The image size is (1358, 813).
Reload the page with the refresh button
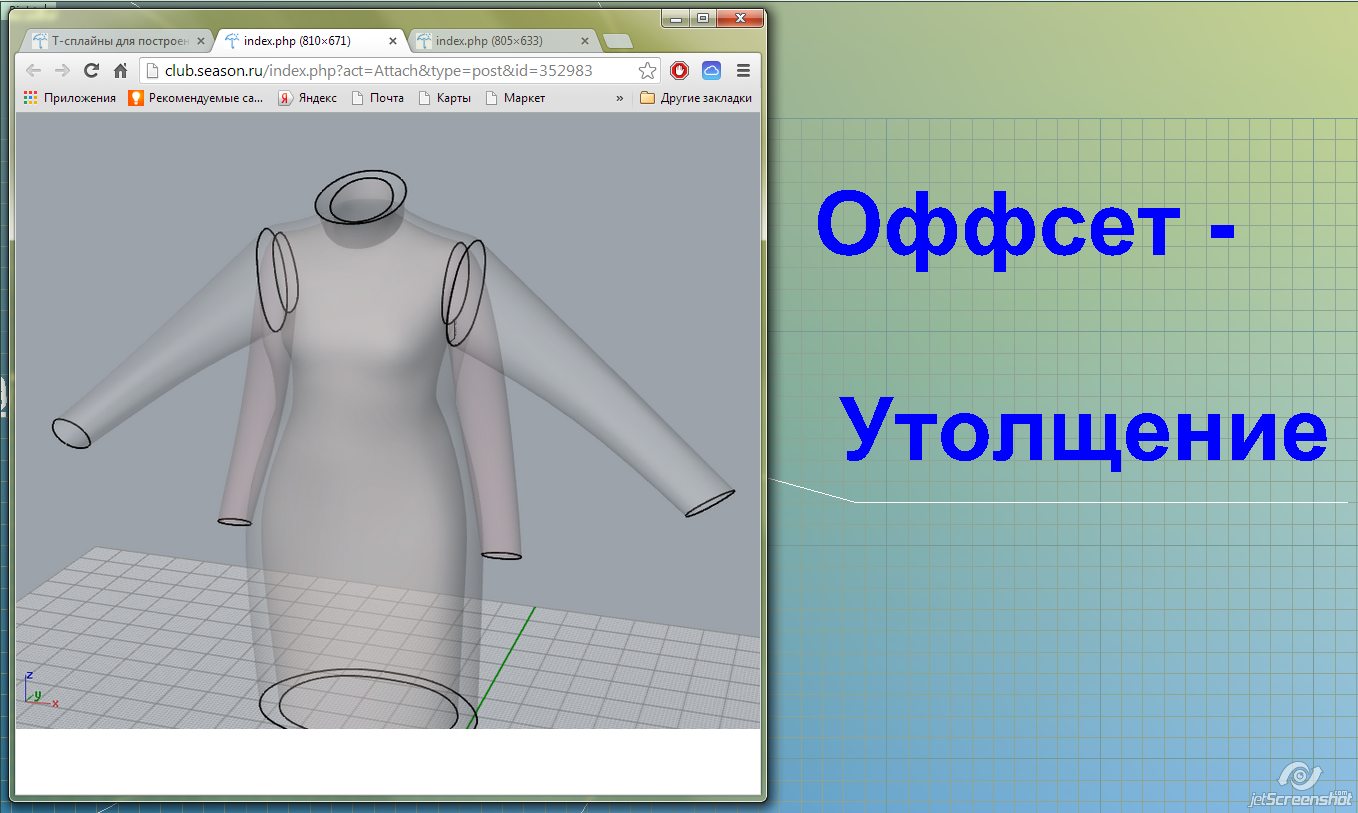click(x=91, y=71)
